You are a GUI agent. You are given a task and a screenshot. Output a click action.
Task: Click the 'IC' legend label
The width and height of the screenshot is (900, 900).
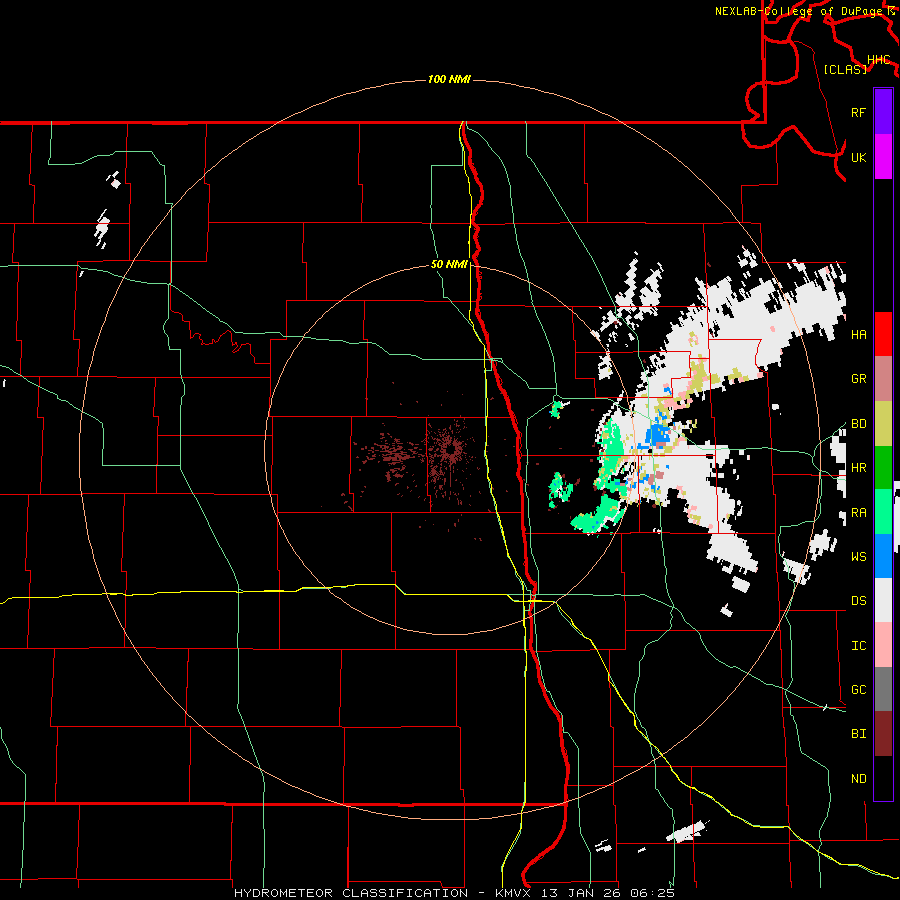[858, 646]
